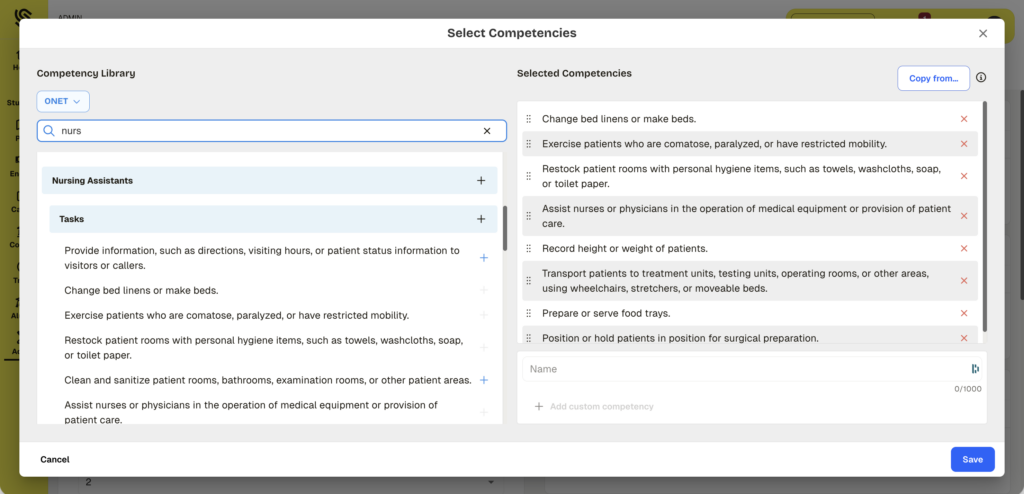Add 'Provide information, such as directions' task
Screen dimensions: 1024x494
click(x=483, y=258)
